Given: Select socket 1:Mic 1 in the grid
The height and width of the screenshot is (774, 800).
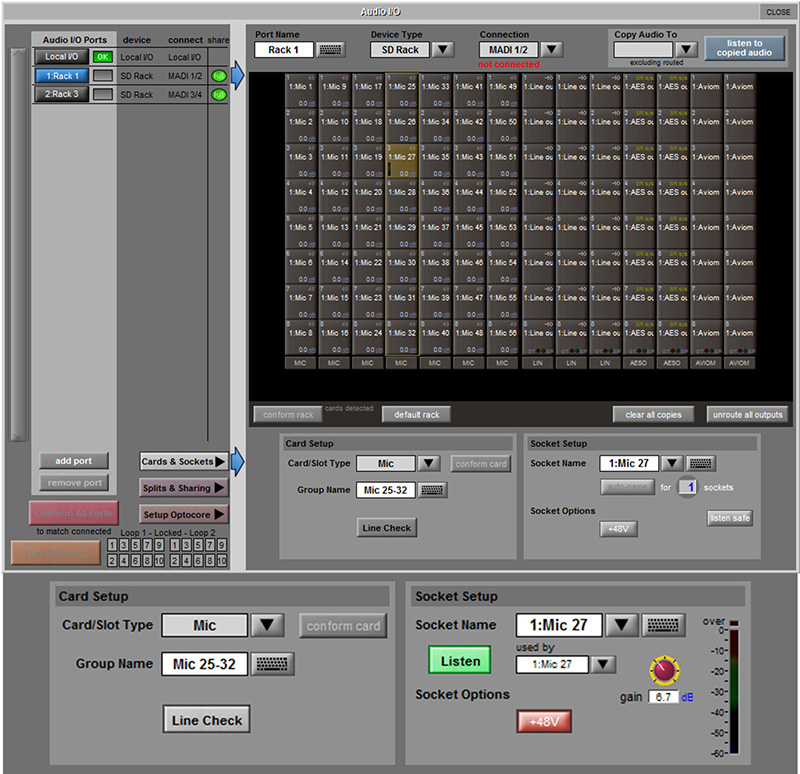Looking at the screenshot, I should [x=301, y=90].
